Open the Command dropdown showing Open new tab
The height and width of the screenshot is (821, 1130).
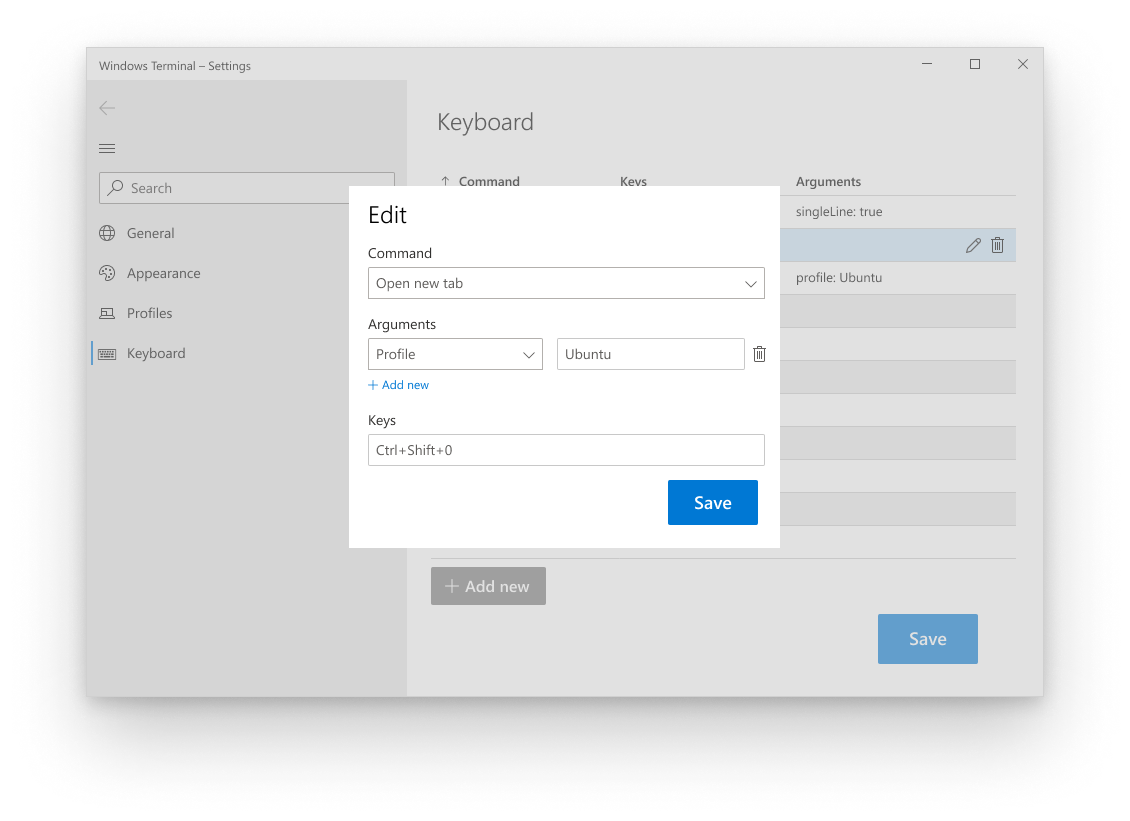click(x=566, y=283)
